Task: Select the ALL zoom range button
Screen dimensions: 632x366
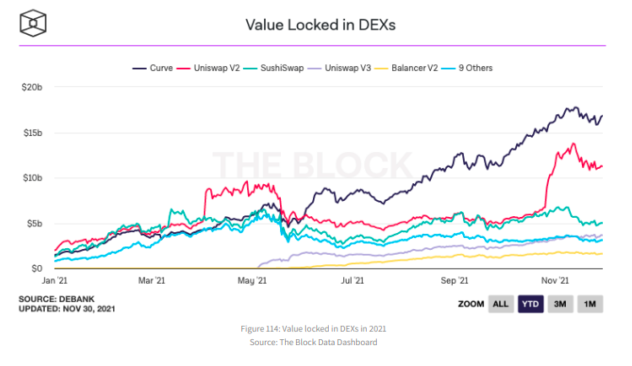Action: [x=501, y=304]
